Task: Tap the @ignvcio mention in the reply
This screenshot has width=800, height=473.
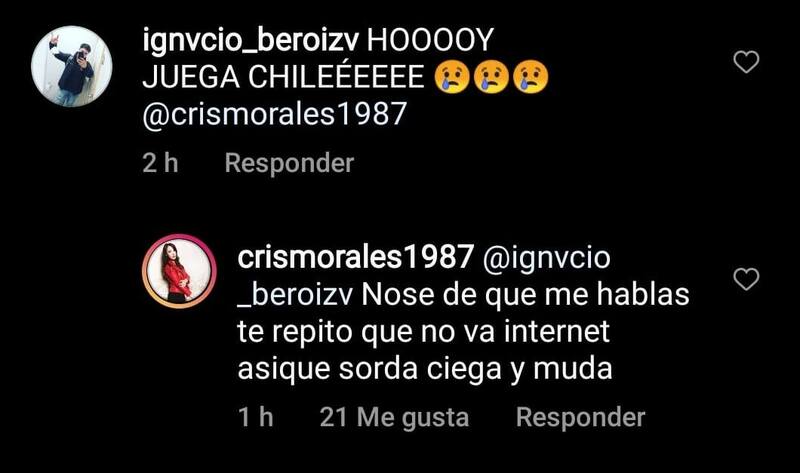Action: (x=546, y=258)
